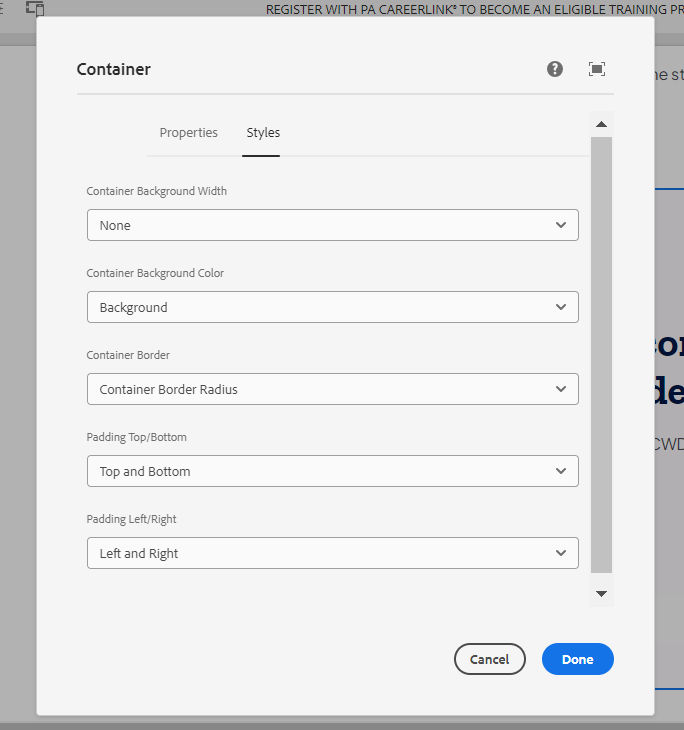Click the 'REGISTER WITH PA CAREERLINK' page heading
The width and height of the screenshot is (684, 730).
(x=474, y=9)
